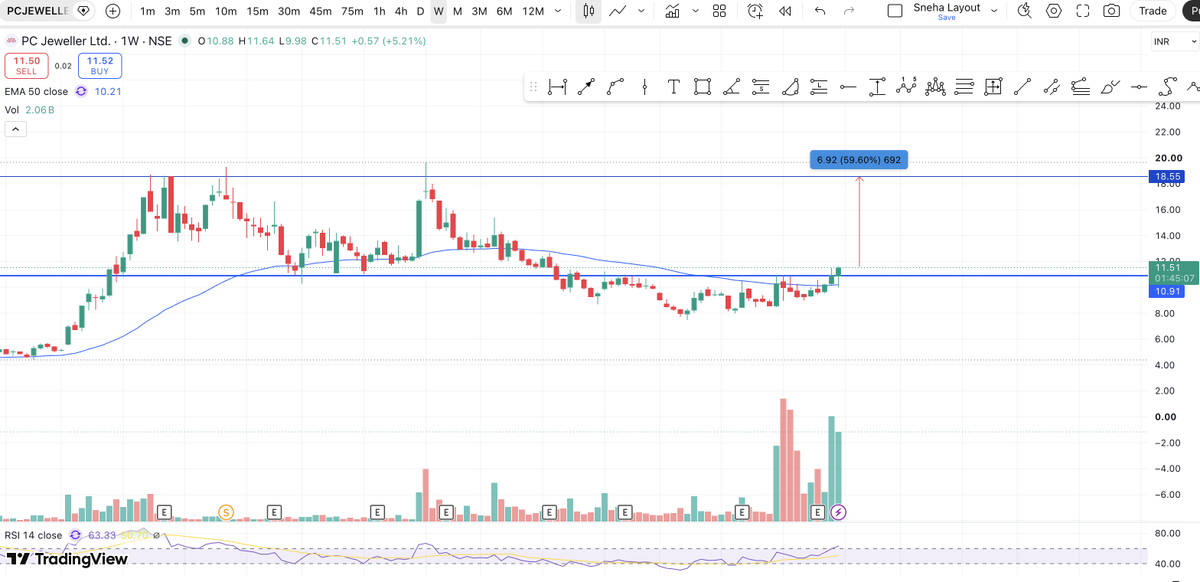1200x582 pixels.
Task: Start bar replay with rewind icon
Action: coord(785,11)
